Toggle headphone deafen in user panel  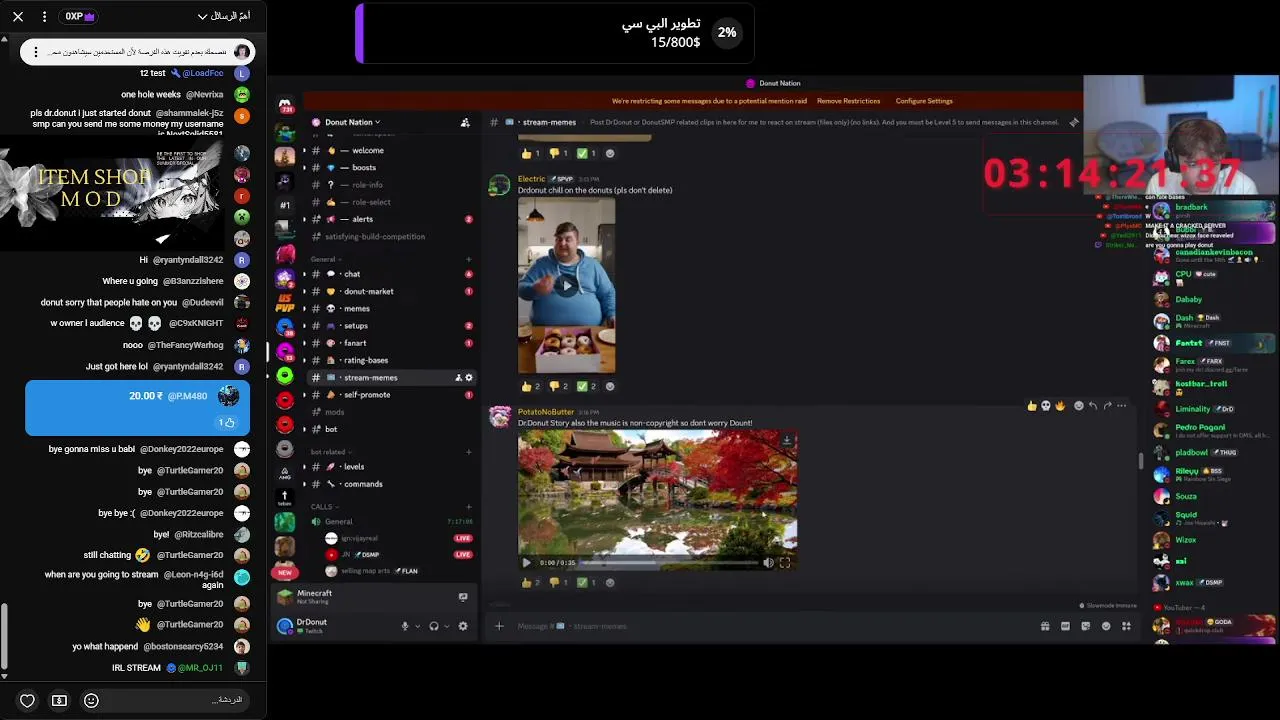click(x=434, y=626)
